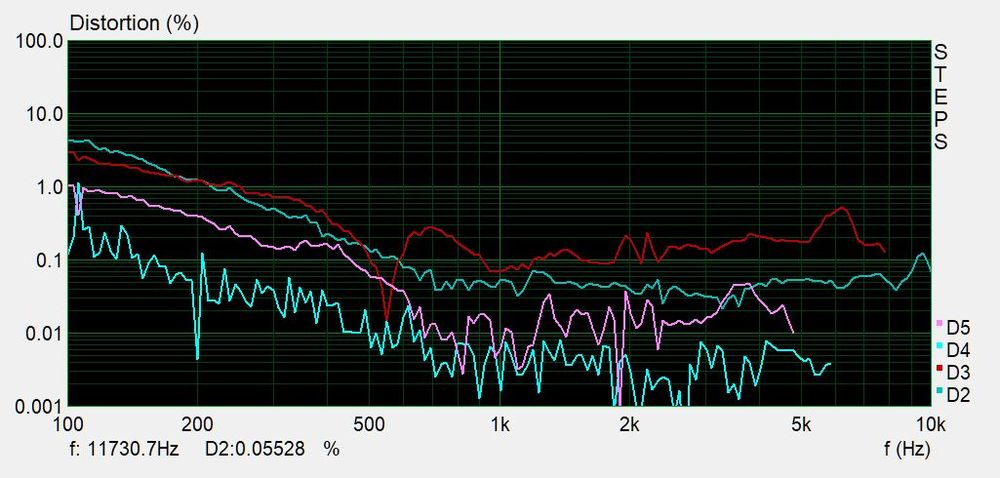Click the '100.0' y-axis label

(40, 42)
